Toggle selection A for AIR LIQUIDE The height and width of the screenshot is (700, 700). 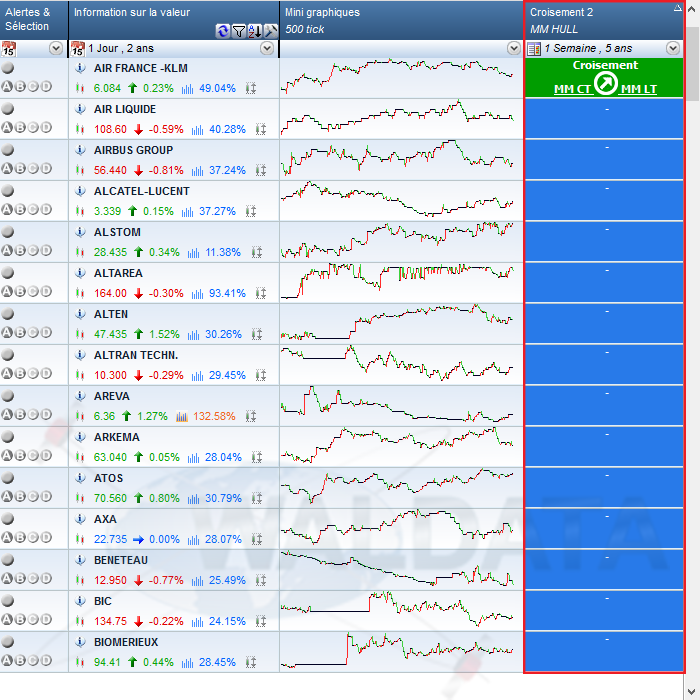pos(7,127)
